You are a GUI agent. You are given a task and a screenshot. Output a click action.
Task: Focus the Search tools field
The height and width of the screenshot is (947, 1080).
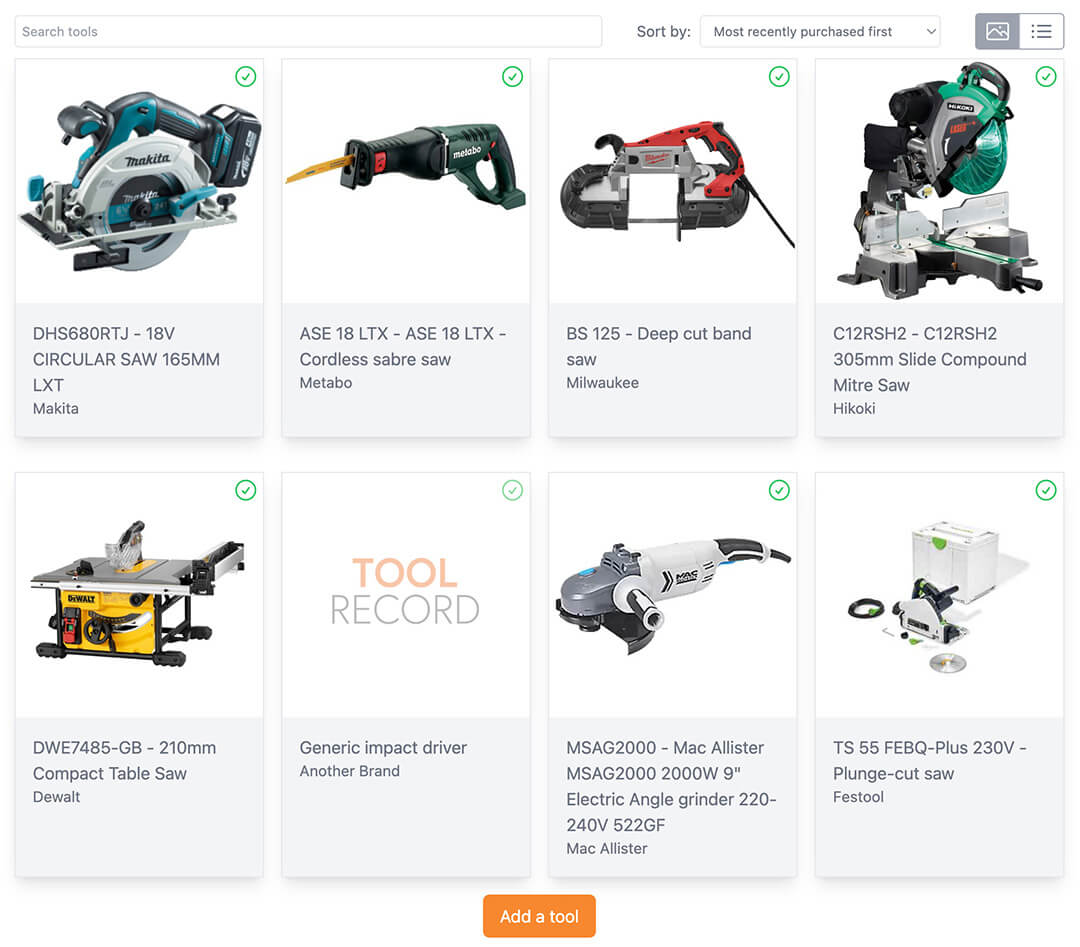coord(308,32)
